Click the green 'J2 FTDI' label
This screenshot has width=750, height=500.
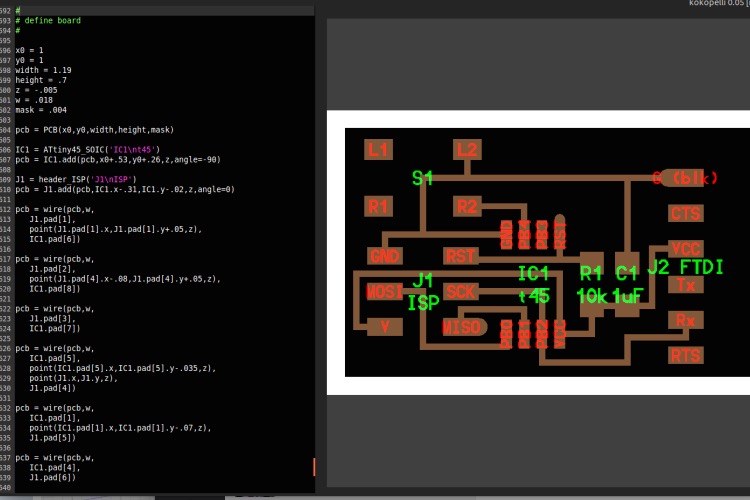tap(685, 267)
